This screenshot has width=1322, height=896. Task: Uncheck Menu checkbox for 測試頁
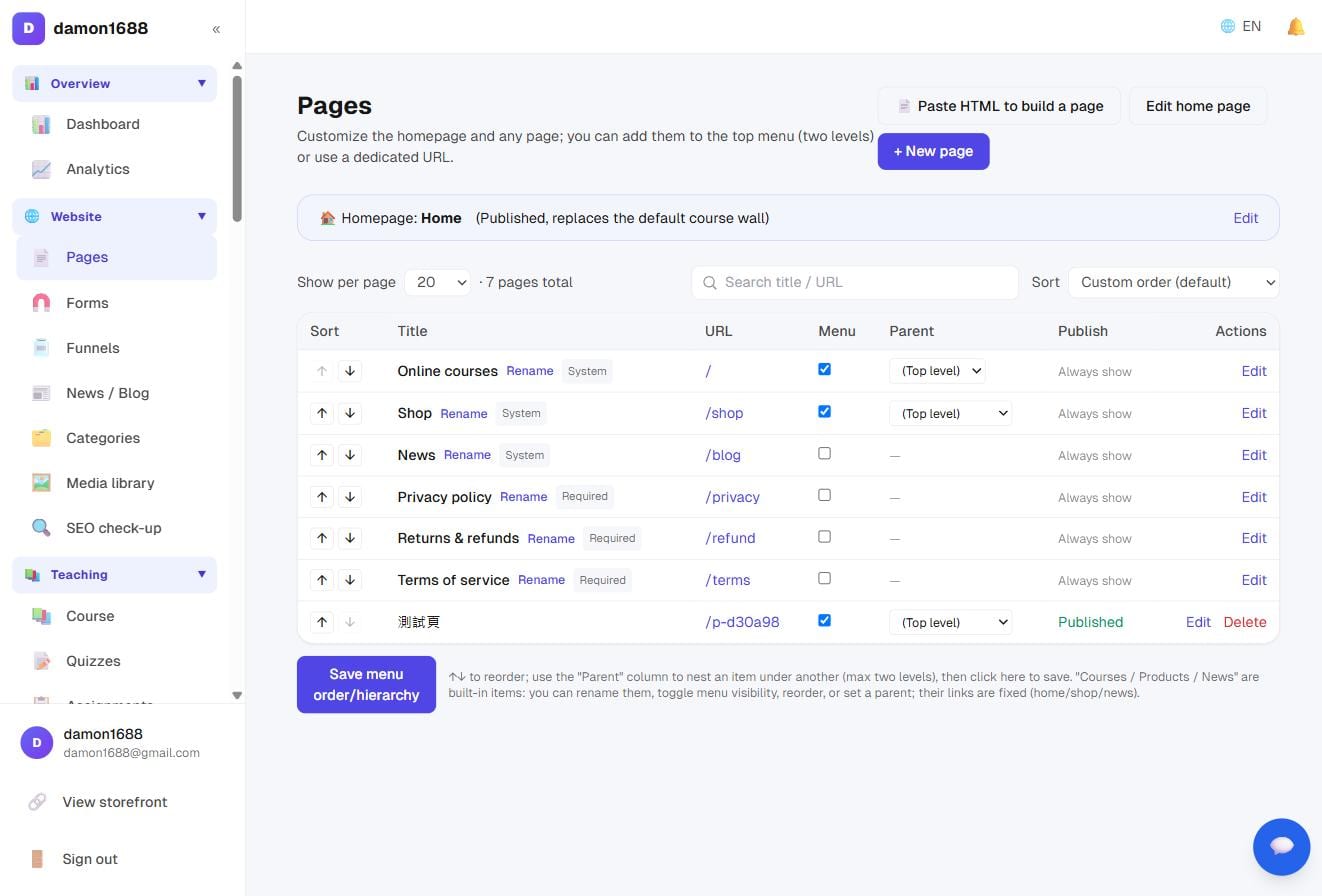[x=824, y=620]
